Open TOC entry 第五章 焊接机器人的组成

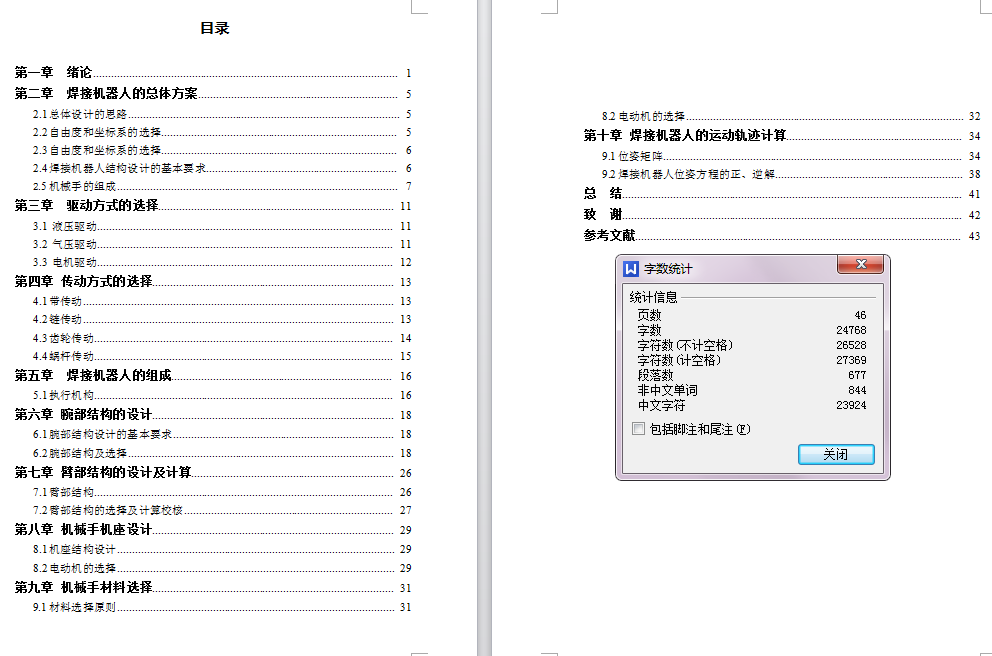[213, 376]
